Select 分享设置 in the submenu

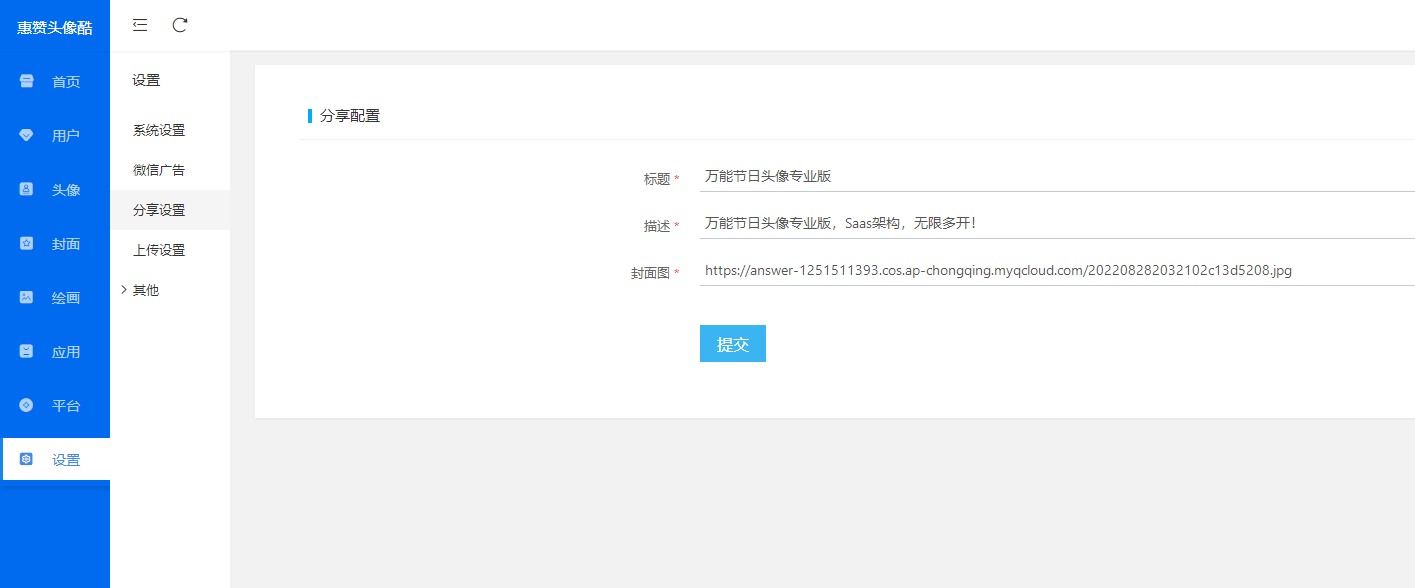tap(170, 210)
